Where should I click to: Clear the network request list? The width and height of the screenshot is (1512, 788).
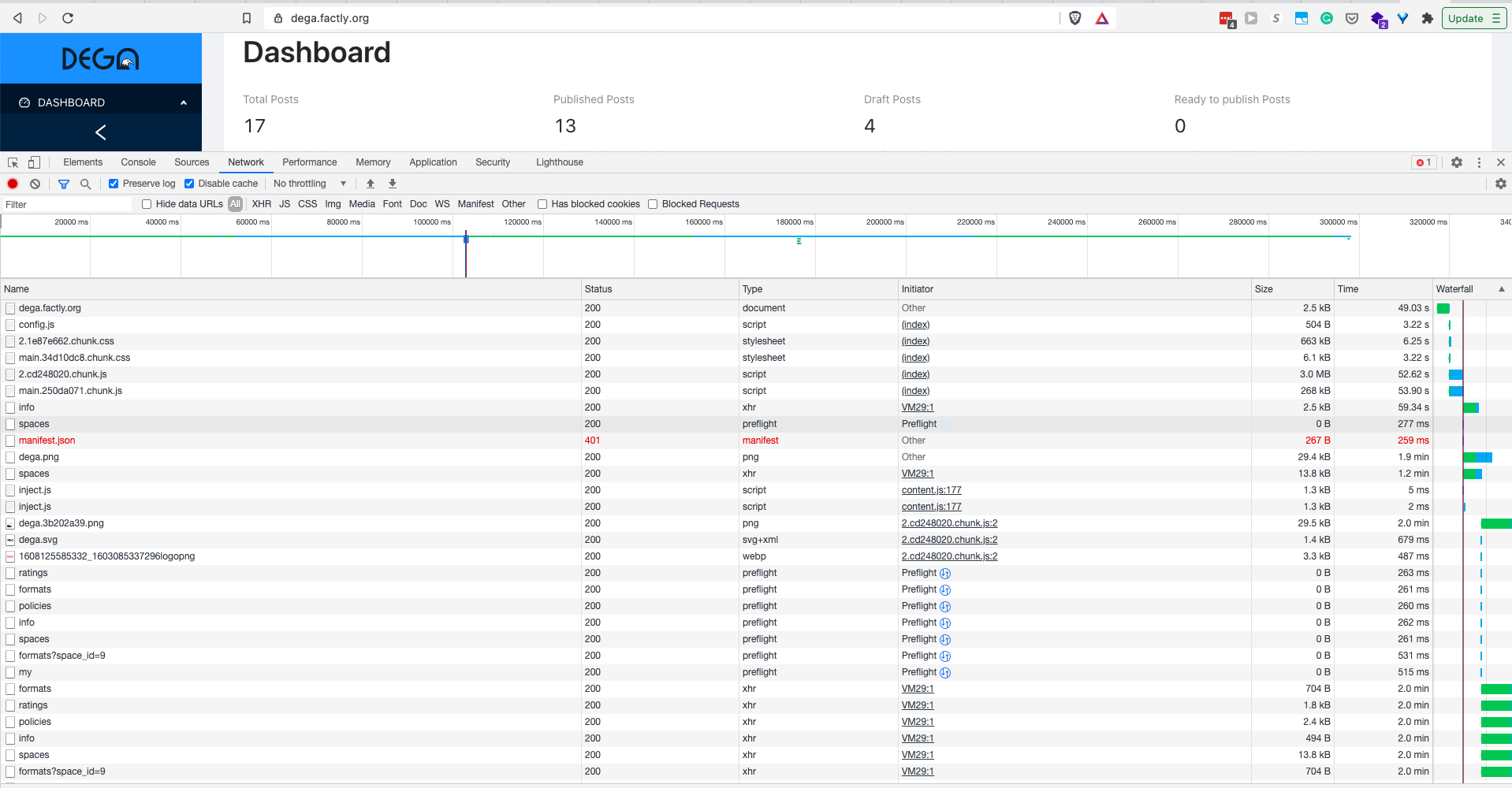coord(35,183)
